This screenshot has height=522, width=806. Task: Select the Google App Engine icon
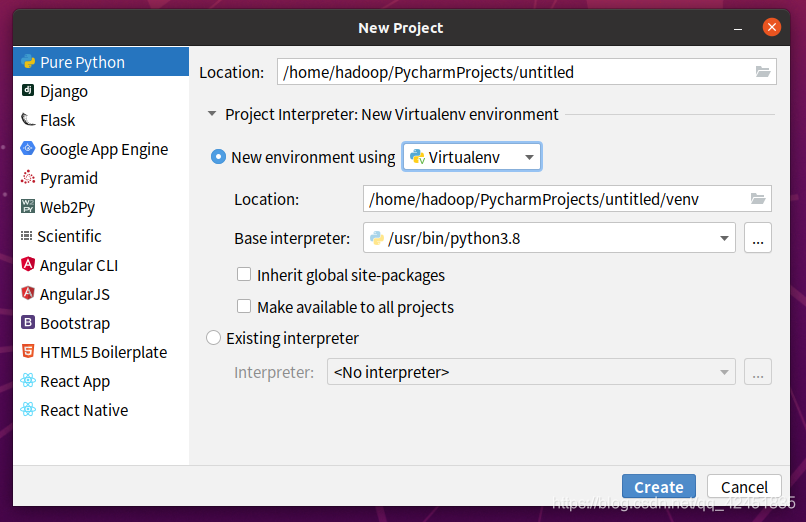click(x=28, y=148)
